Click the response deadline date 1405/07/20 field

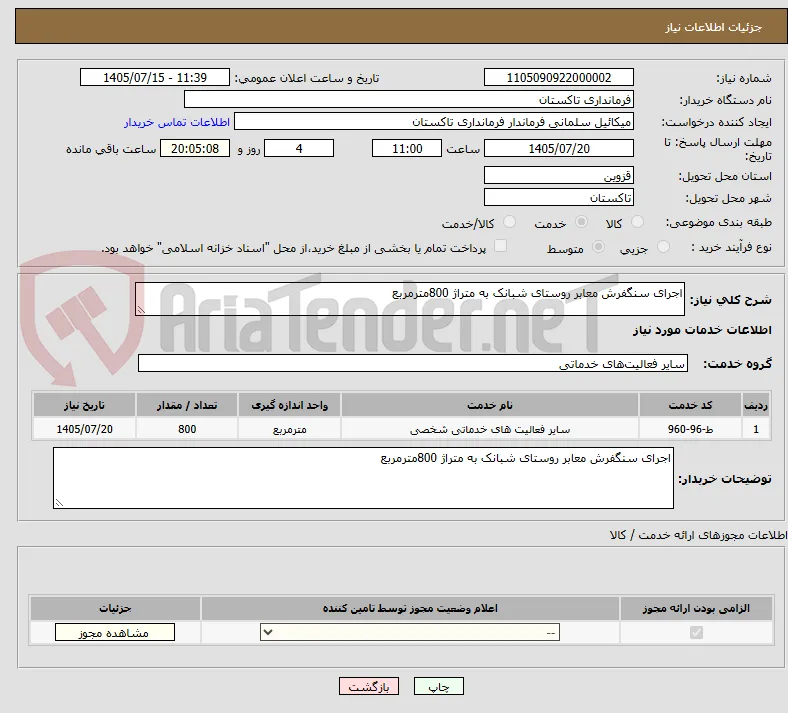[x=558, y=148]
